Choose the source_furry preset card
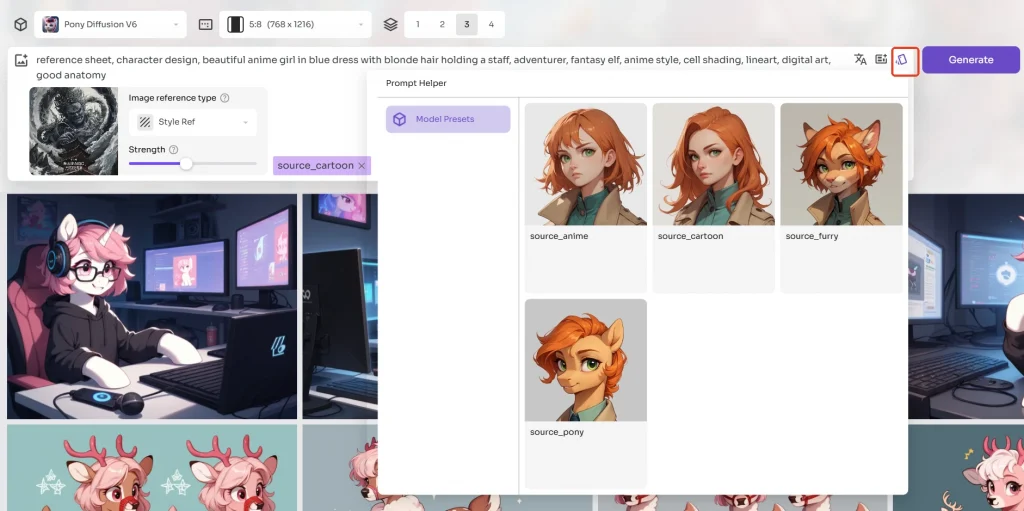The height and width of the screenshot is (511, 1024). (841, 197)
